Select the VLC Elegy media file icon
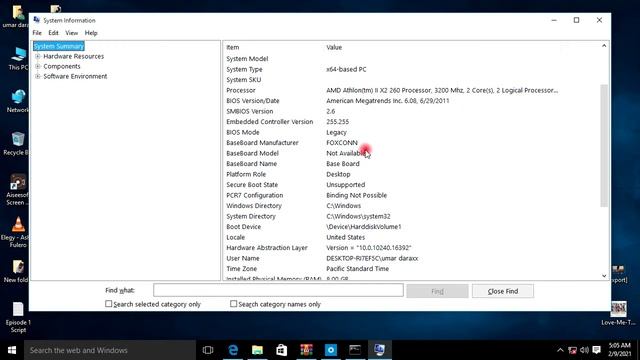This screenshot has width=640, height=360. point(16,233)
